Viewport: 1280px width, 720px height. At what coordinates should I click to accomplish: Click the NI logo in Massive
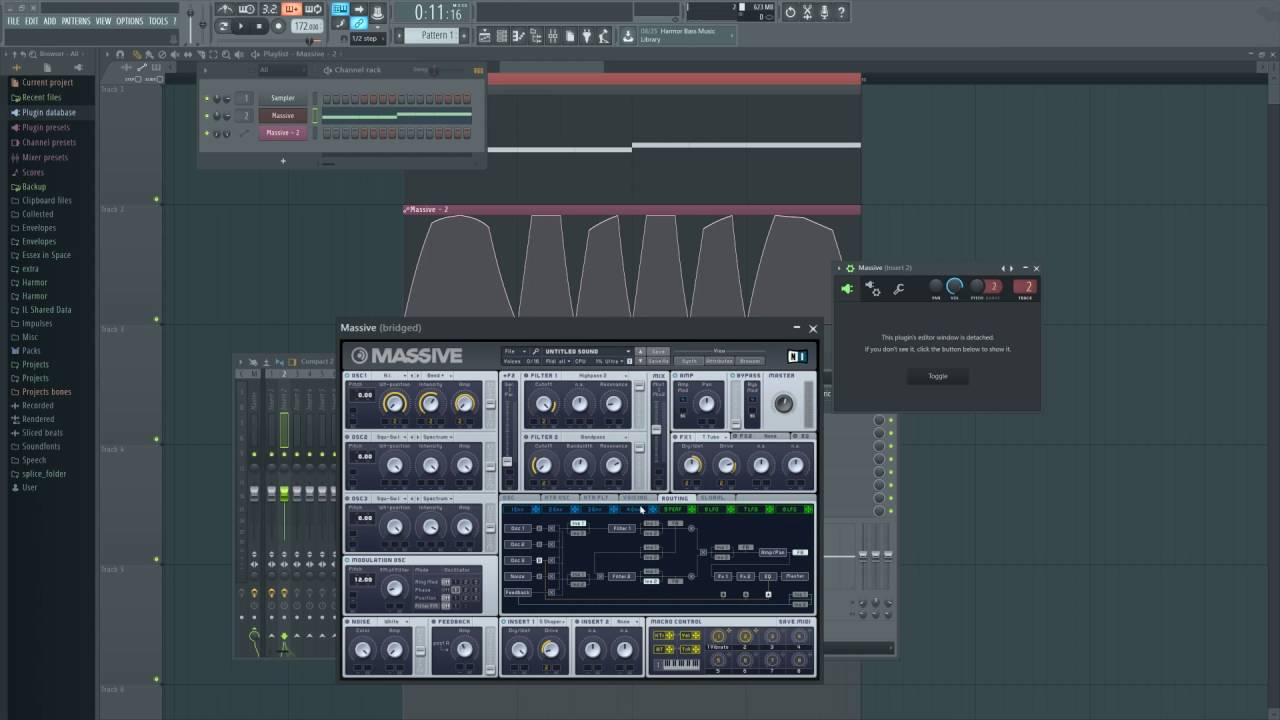tap(797, 356)
